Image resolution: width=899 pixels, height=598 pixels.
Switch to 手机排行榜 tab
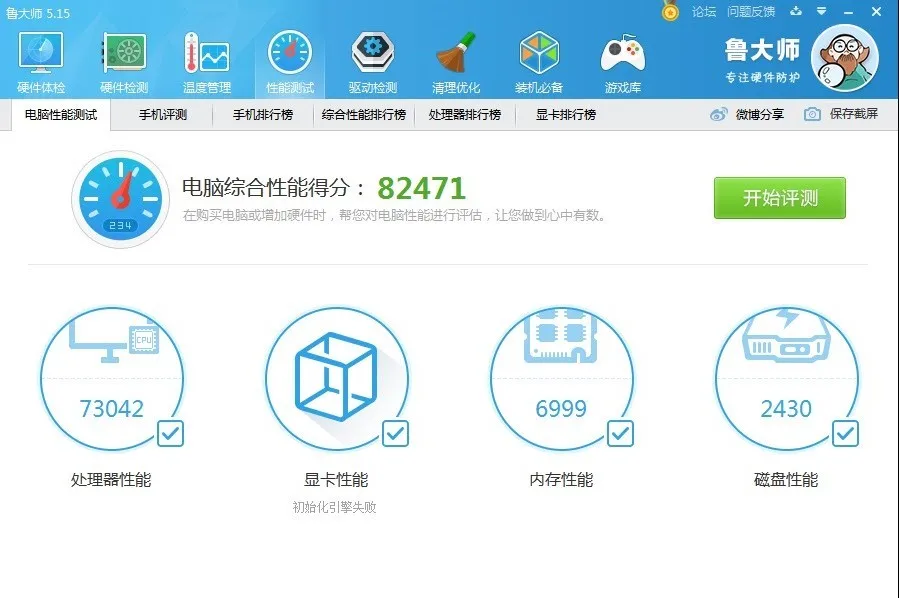(x=263, y=115)
